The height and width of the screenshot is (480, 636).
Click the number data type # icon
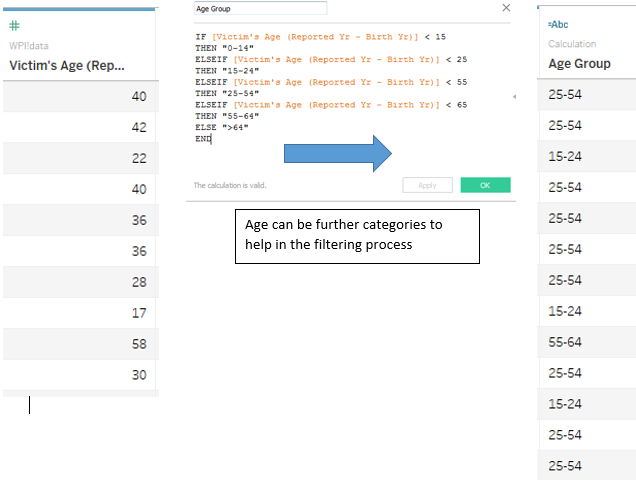pos(14,26)
